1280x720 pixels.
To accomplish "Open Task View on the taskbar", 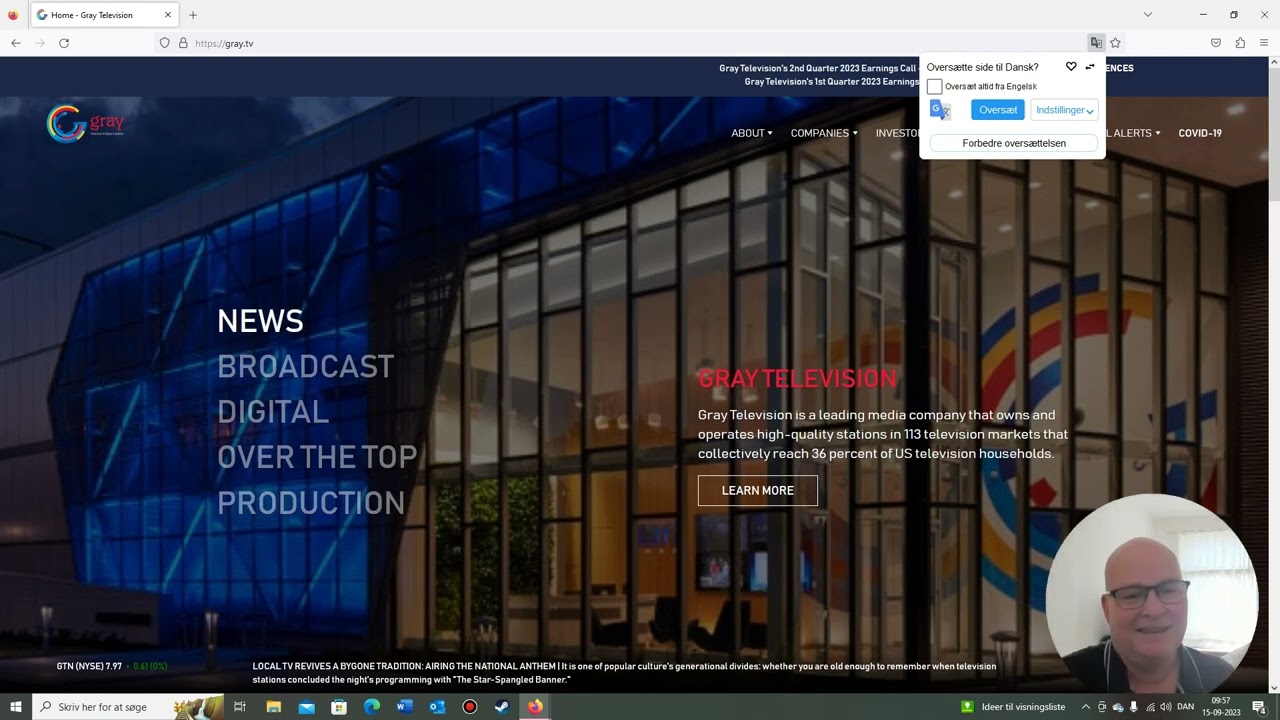I will pyautogui.click(x=240, y=707).
